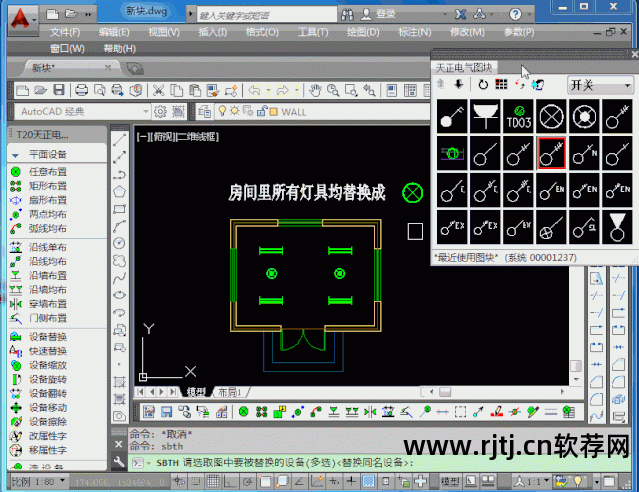Open redo history dropdown arrow
639x492 pixels.
pos(297,90)
